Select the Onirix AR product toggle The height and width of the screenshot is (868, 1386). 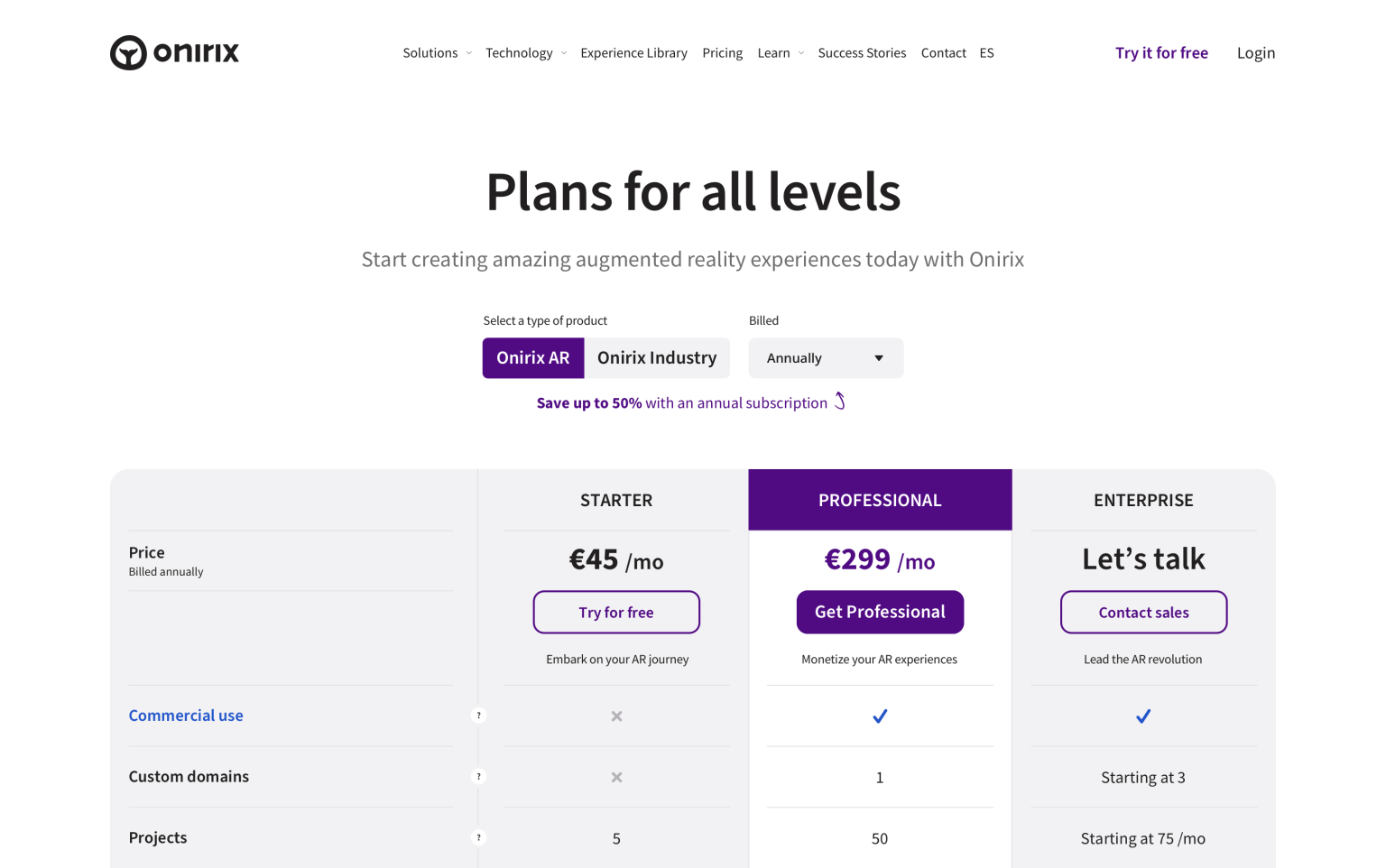(x=532, y=357)
